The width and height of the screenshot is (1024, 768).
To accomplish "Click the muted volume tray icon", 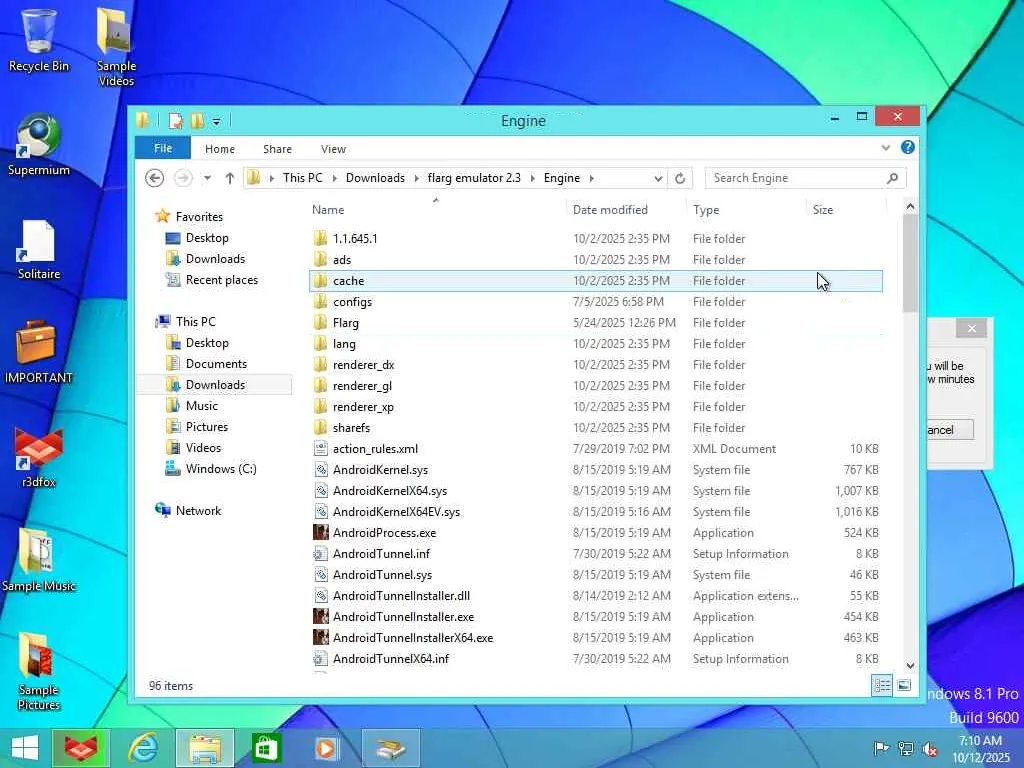I will pyautogui.click(x=930, y=749).
